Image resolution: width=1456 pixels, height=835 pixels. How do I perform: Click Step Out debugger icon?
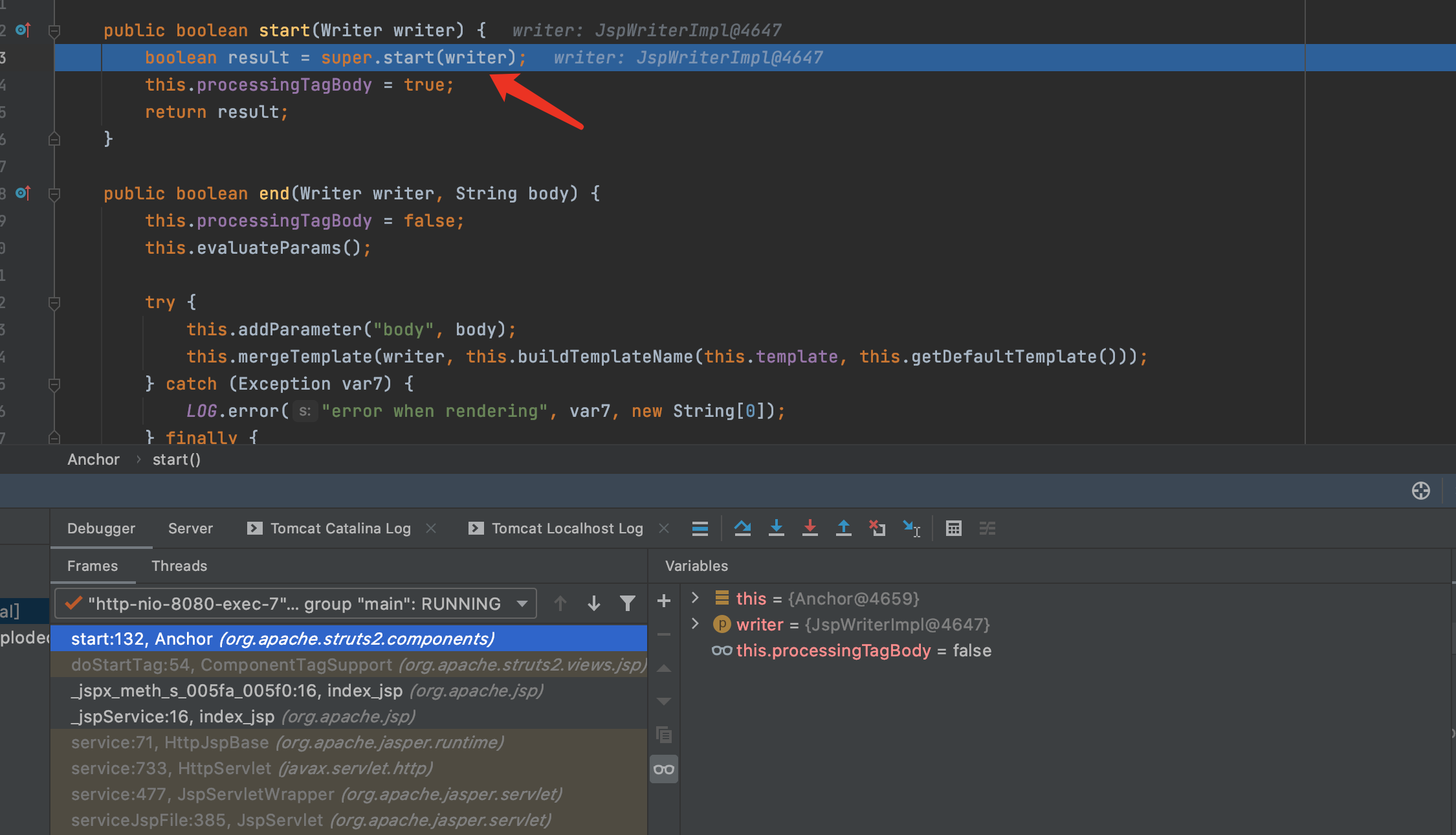click(844, 529)
